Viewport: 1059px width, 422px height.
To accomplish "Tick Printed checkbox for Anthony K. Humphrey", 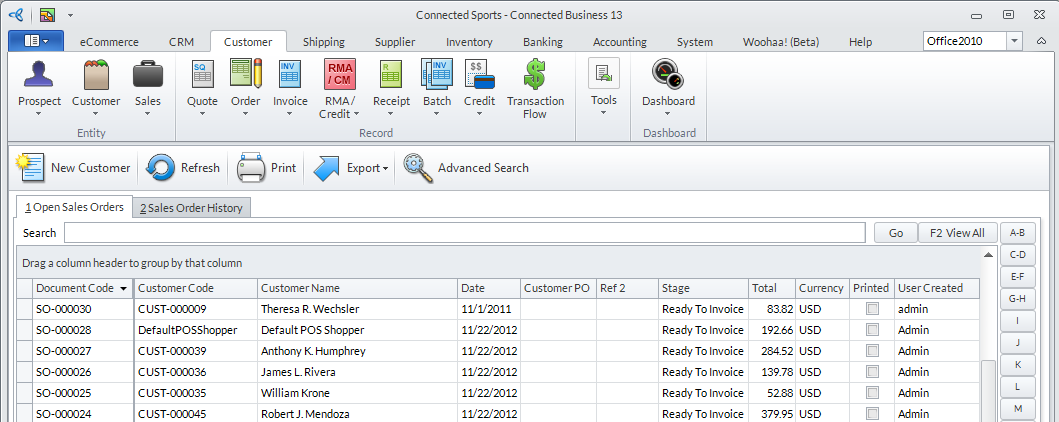I will pos(872,351).
